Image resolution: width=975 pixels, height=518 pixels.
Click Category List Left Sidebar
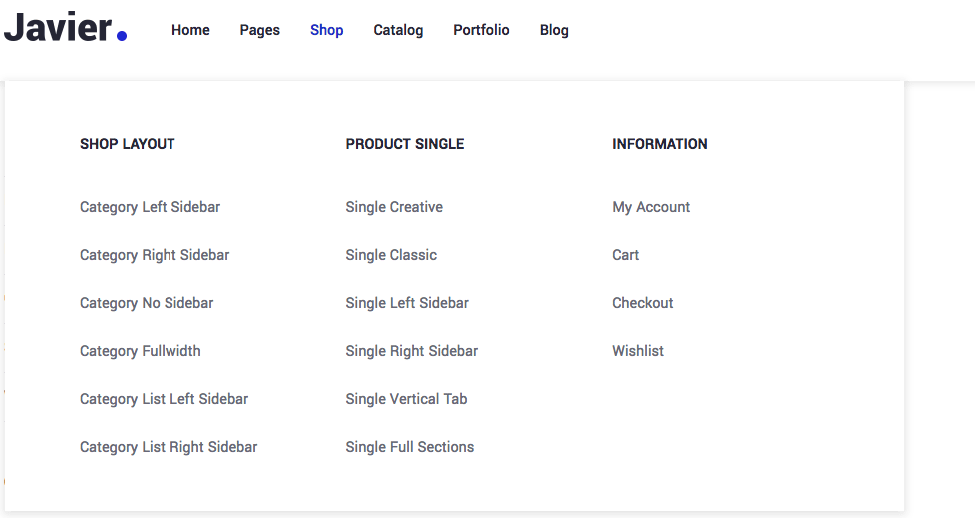click(164, 399)
